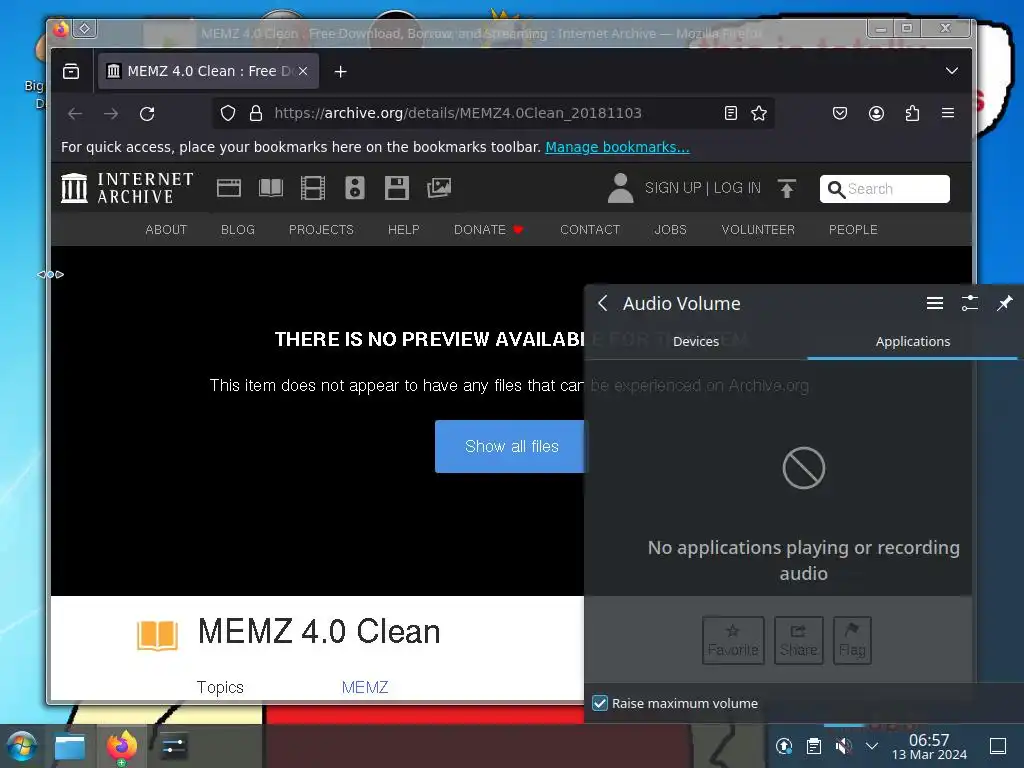
Task: Toggle reader view for page
Action: [731, 113]
